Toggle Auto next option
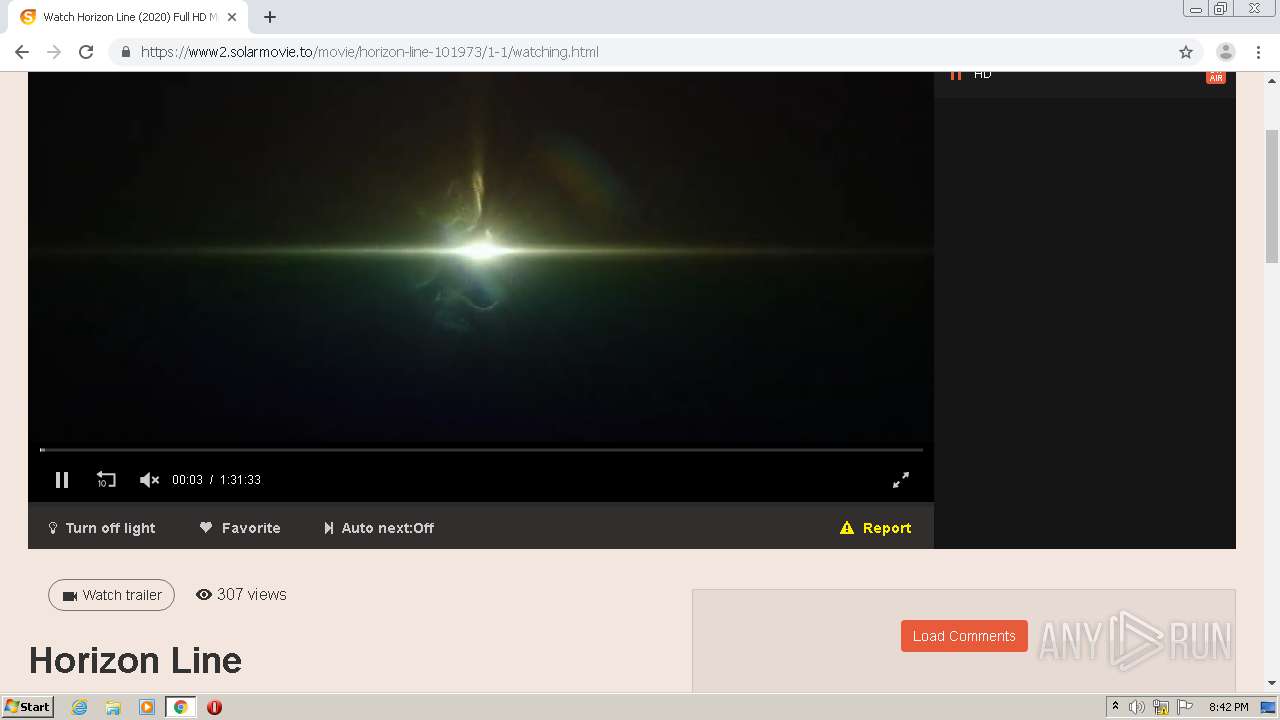The height and width of the screenshot is (720, 1280). (379, 528)
